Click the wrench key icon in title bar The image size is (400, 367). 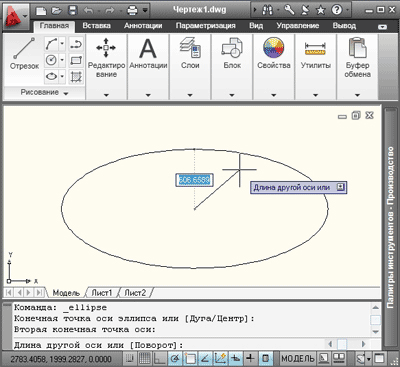(x=289, y=10)
